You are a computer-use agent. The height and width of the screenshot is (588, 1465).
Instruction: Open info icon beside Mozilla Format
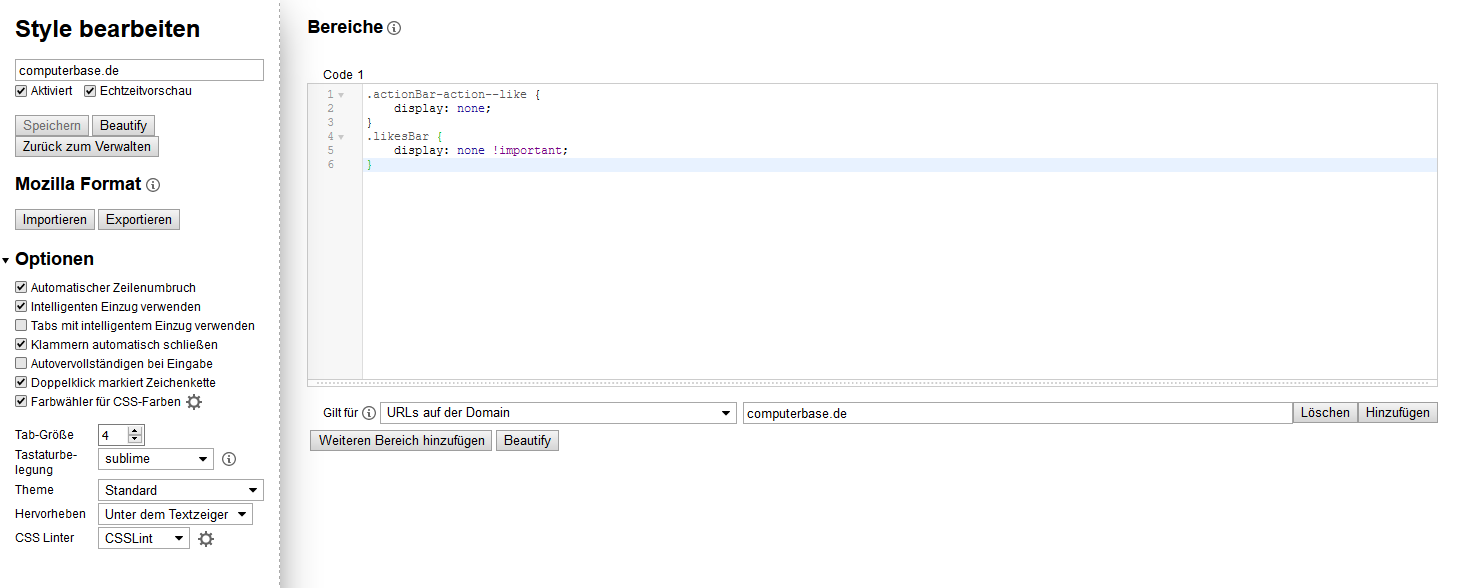153,185
